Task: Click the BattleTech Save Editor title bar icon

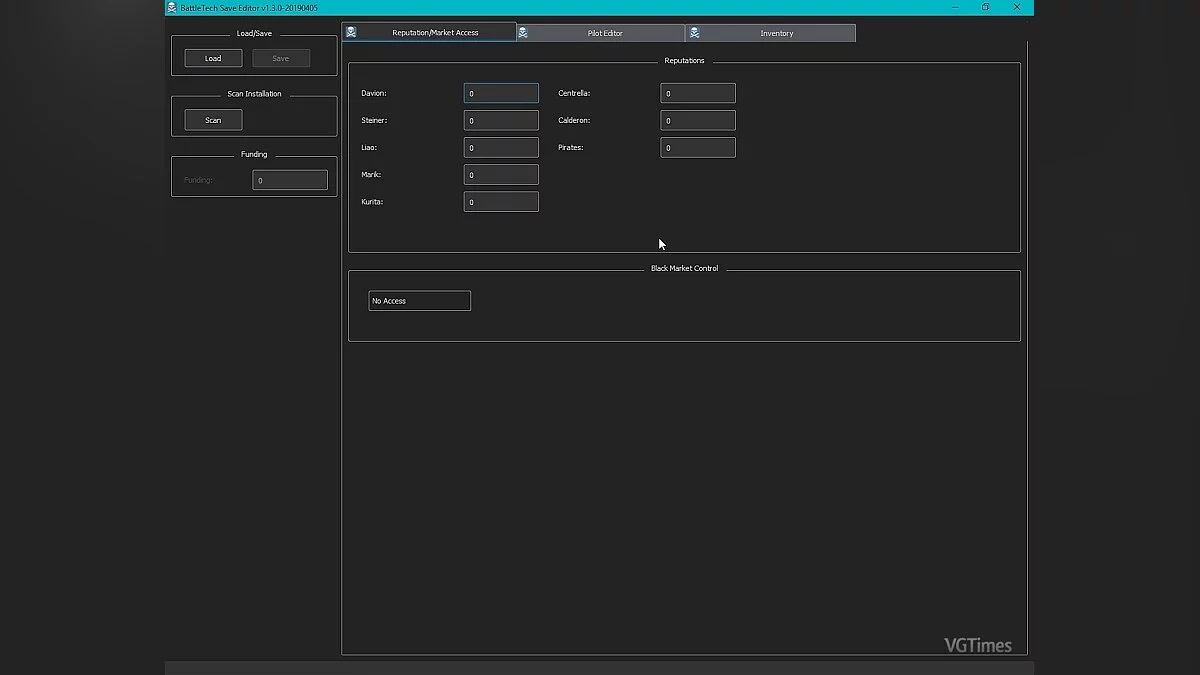Action: click(172, 8)
